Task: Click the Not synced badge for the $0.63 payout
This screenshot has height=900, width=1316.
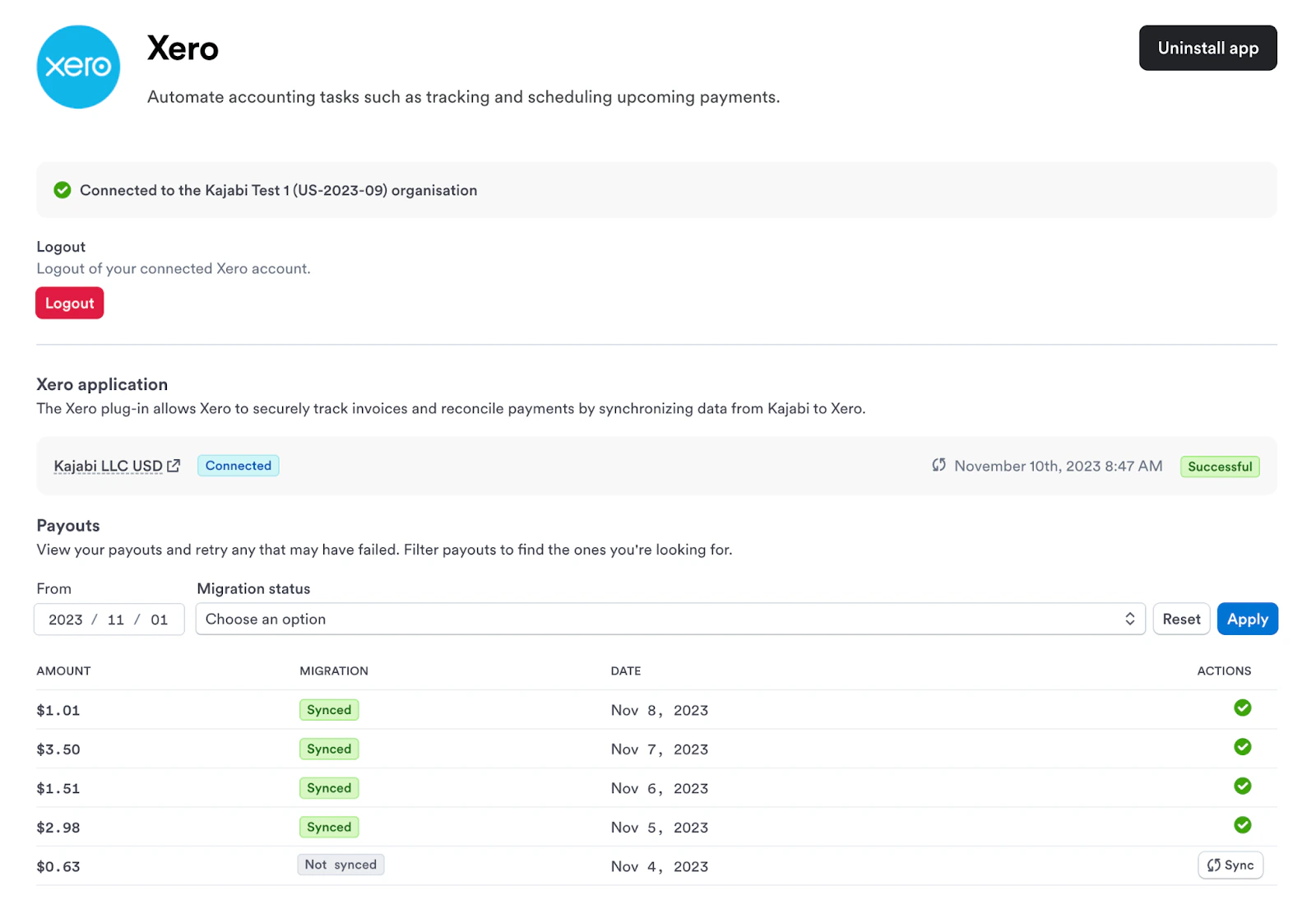Action: (341, 864)
